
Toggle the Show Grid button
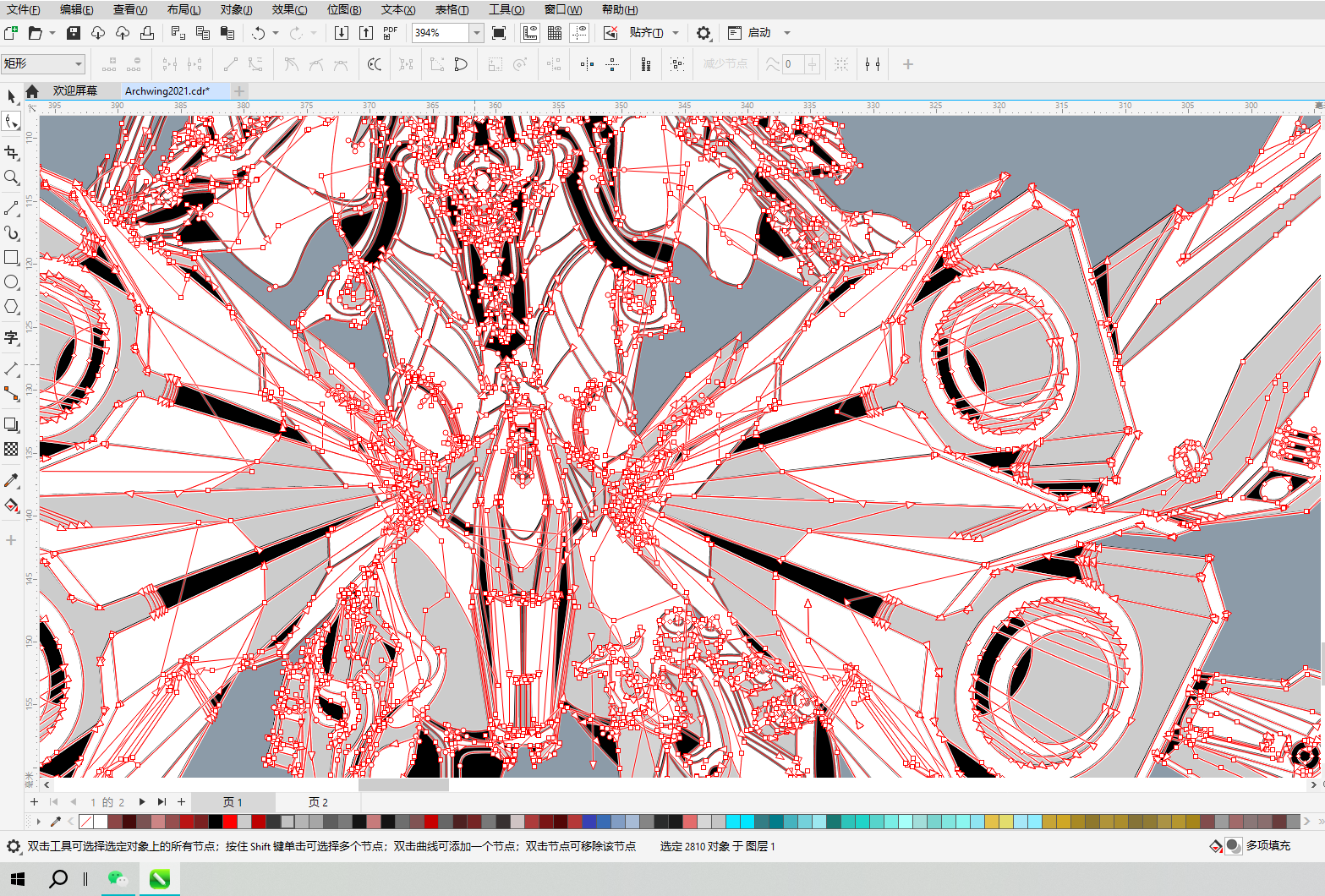555,33
